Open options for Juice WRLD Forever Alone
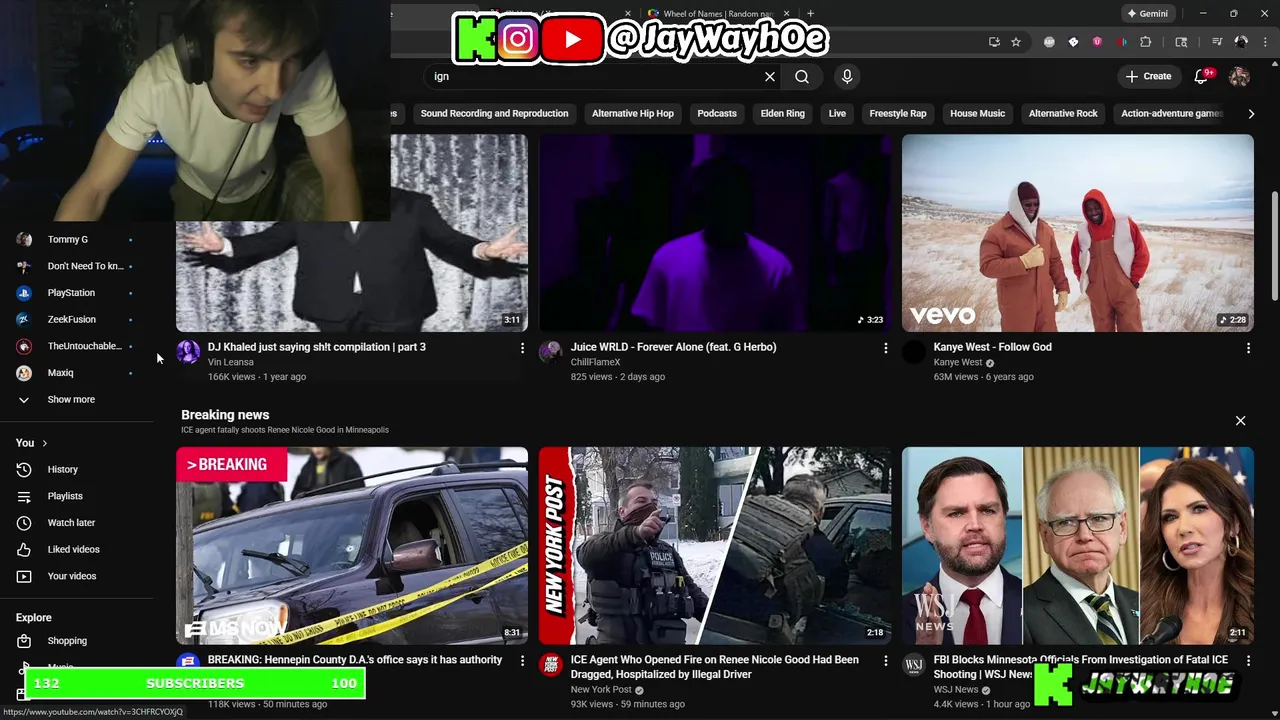The height and width of the screenshot is (720, 1280). coord(885,348)
